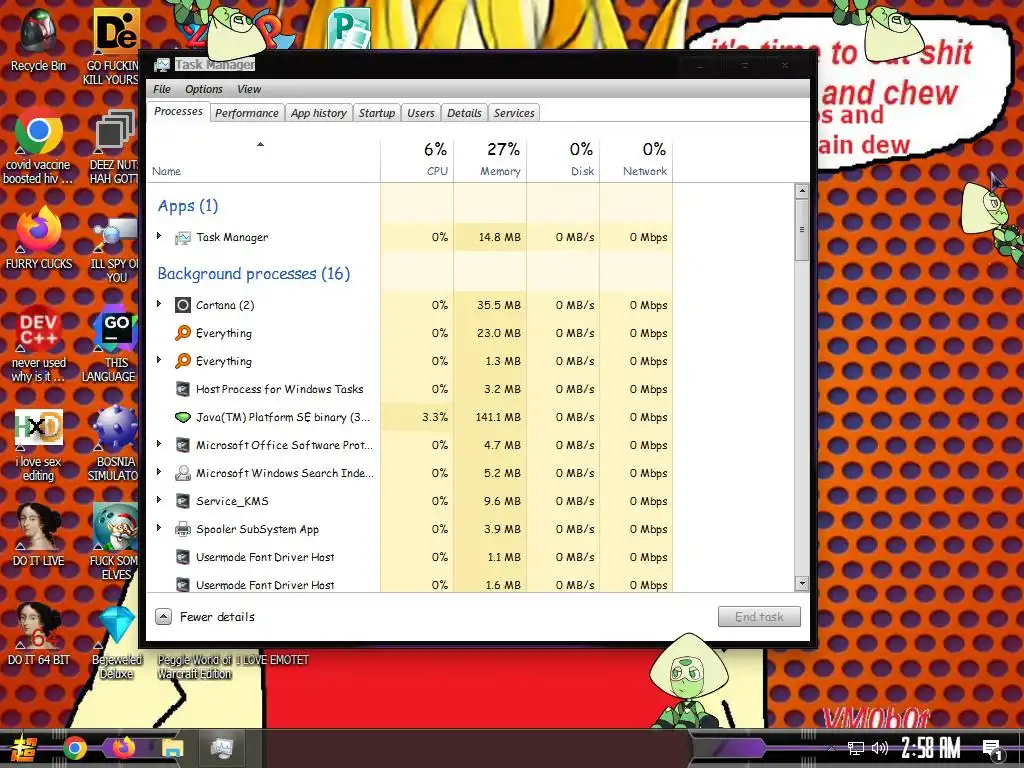Expand the Service_KMS row
Image resolution: width=1024 pixels, height=768 pixels.
click(159, 500)
